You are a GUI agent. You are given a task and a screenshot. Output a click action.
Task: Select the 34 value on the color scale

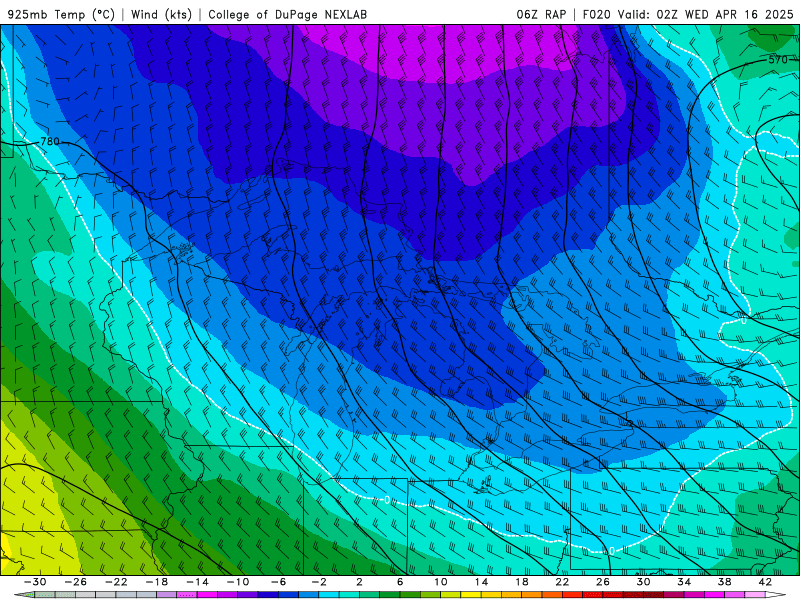(684, 582)
